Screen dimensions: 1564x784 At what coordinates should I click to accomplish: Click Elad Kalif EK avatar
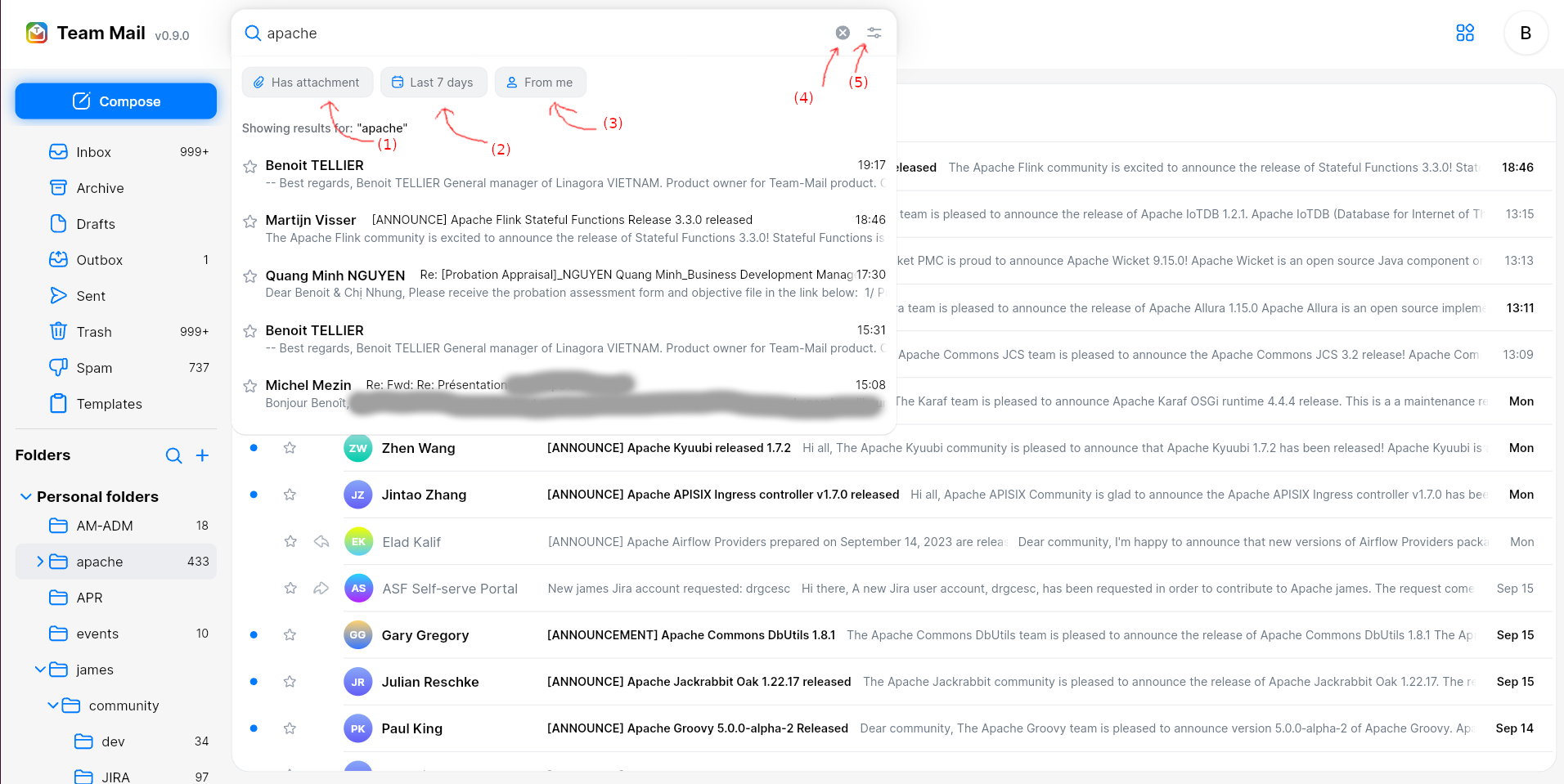coord(358,541)
